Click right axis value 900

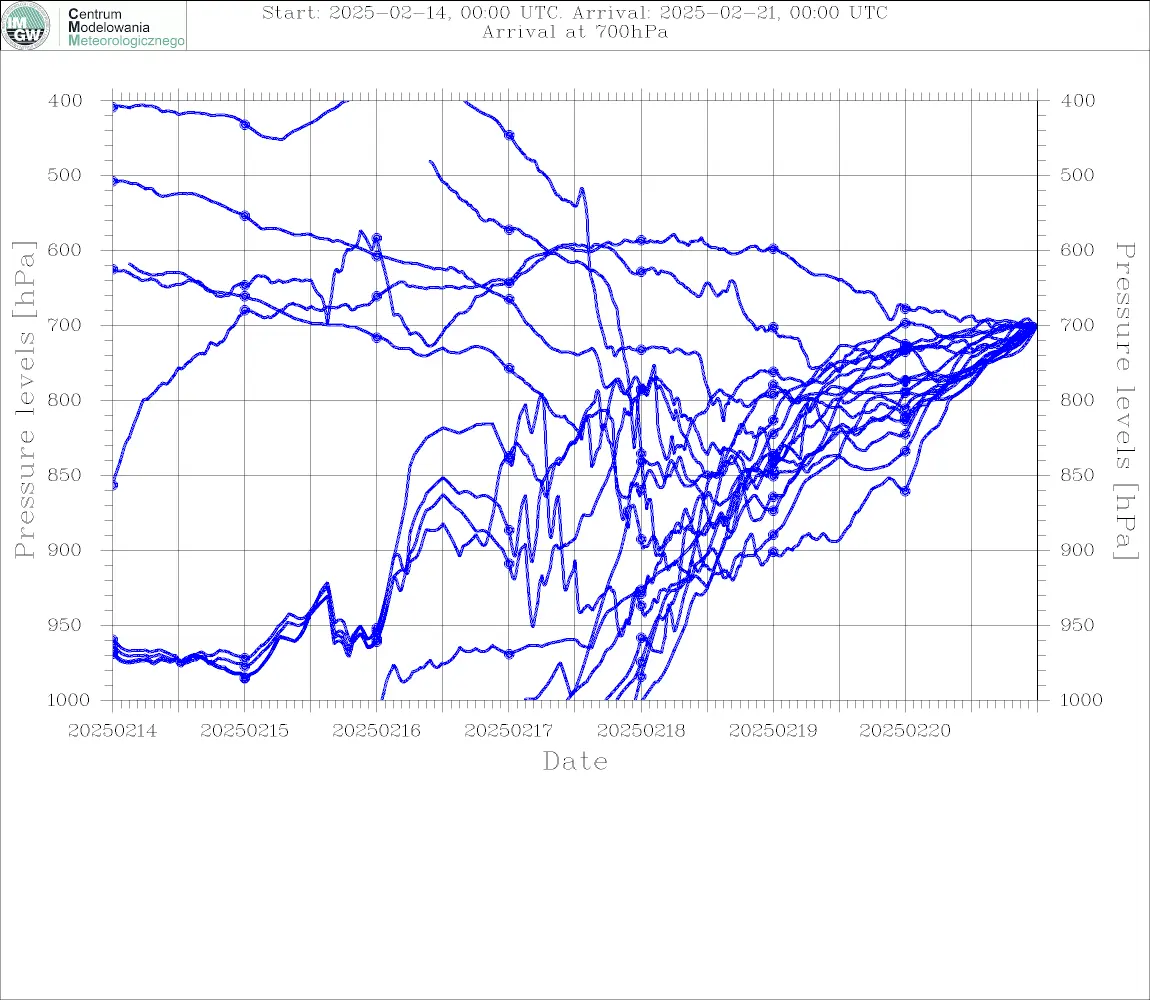tap(1077, 550)
